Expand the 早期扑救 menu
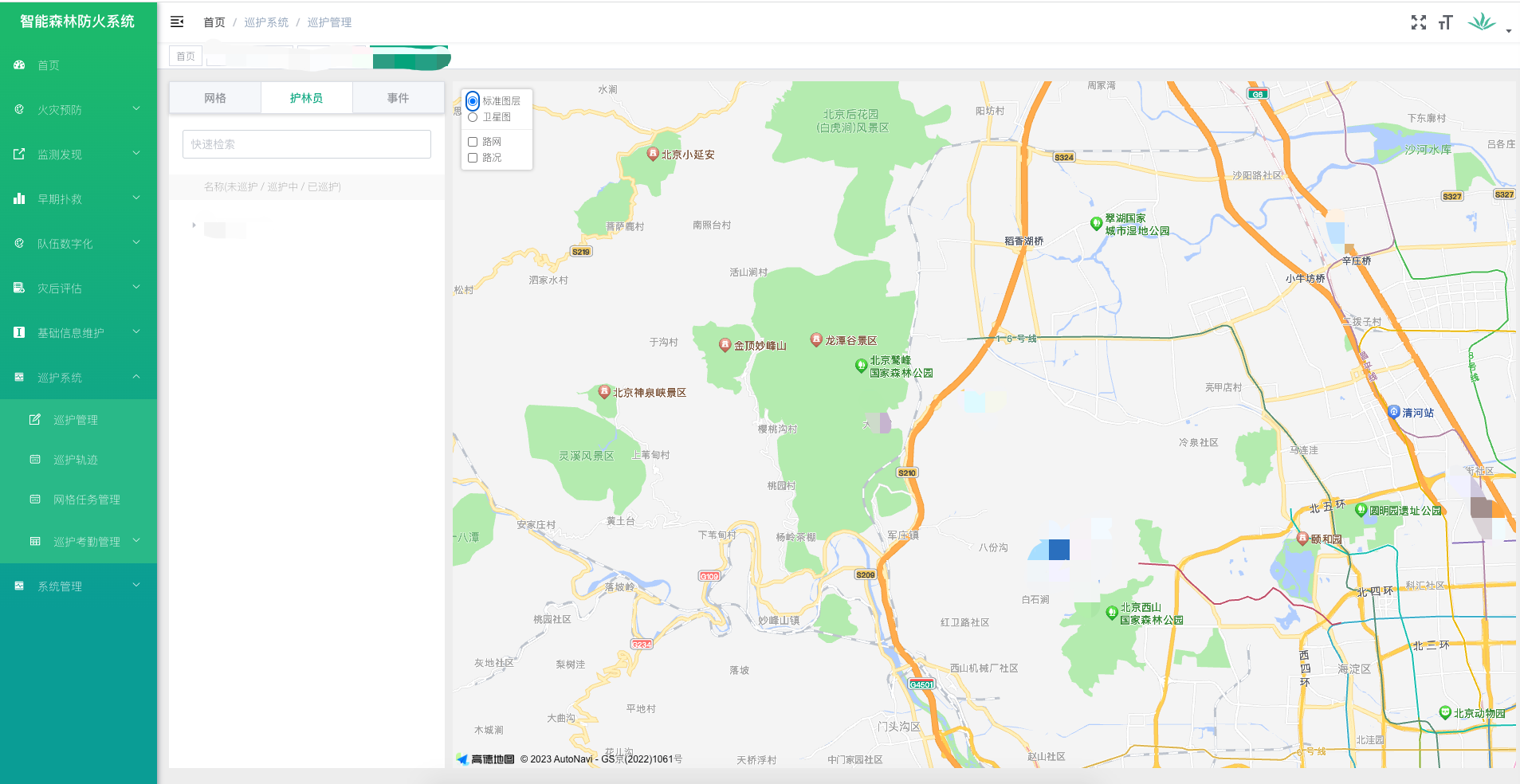Screen dimensions: 1520x784 136,198
